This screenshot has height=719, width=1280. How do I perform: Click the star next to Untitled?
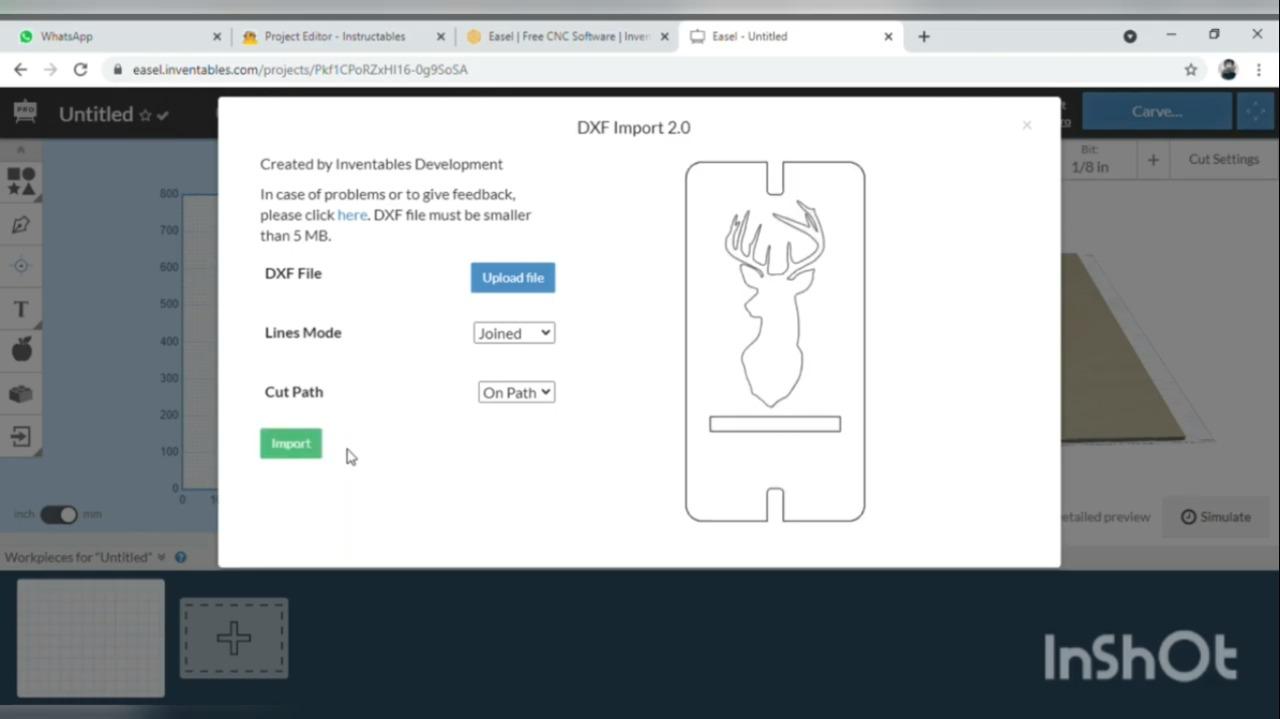[x=145, y=115]
